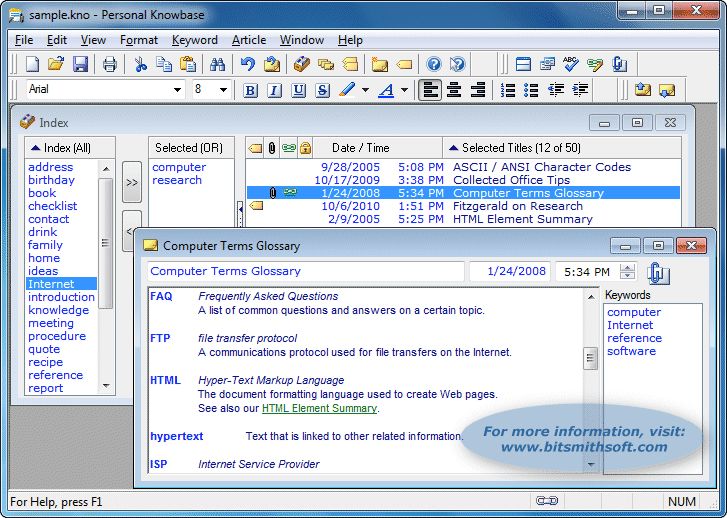Image resolution: width=727 pixels, height=518 pixels.
Task: Click the strikethrough S icon
Action: click(322, 90)
